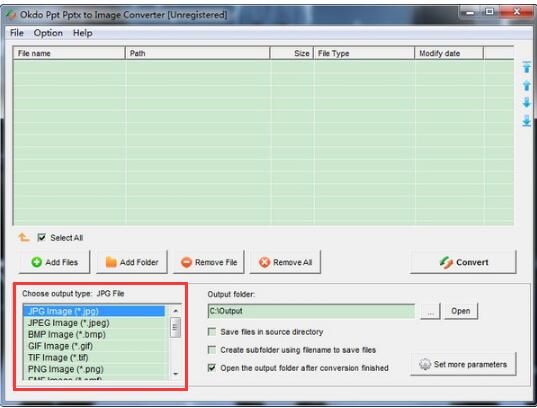537x408 pixels.
Task: Open Set more parameters gear button
Action: coord(463,364)
